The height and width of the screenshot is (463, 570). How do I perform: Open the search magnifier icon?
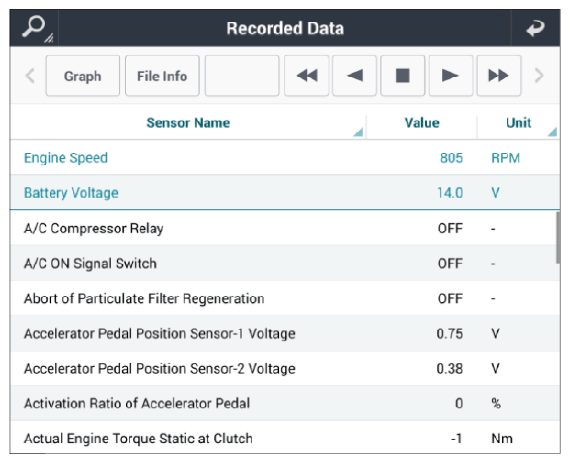(35, 28)
